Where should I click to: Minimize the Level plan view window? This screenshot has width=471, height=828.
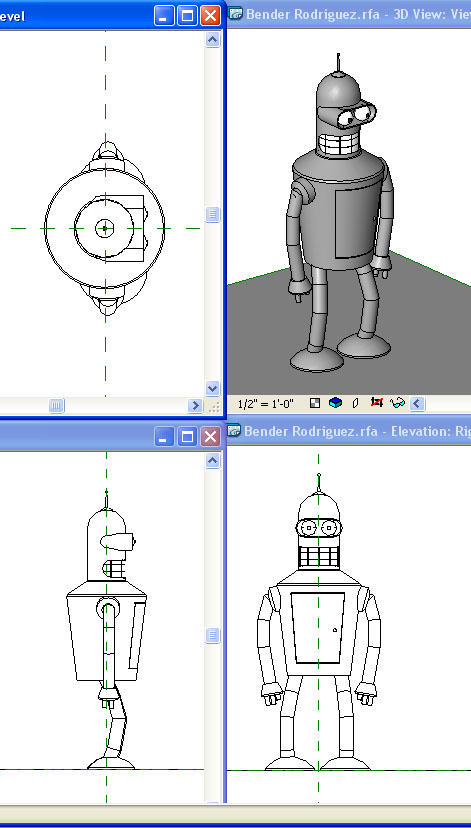(x=164, y=16)
